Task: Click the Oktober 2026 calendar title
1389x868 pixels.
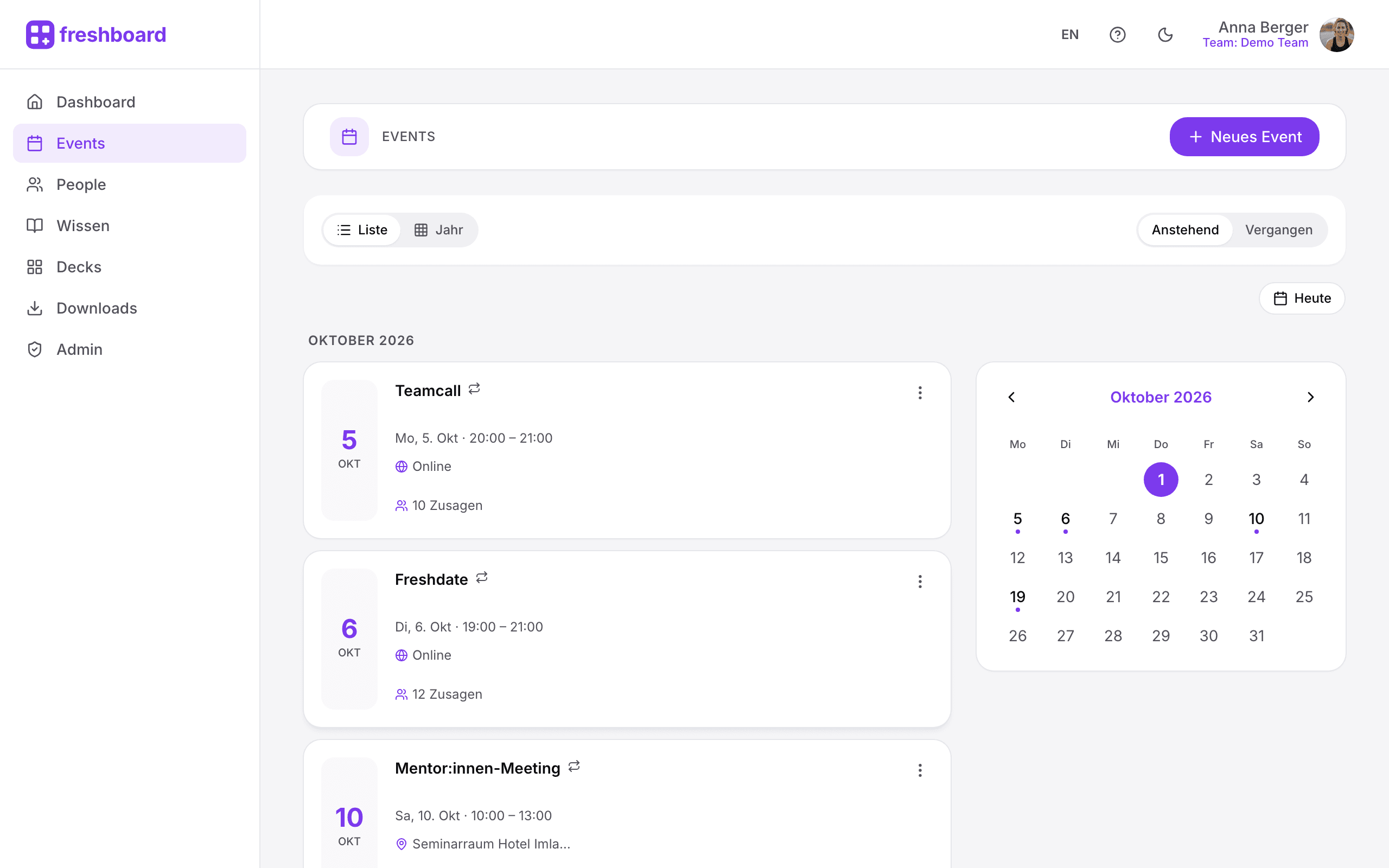Action: (1161, 397)
